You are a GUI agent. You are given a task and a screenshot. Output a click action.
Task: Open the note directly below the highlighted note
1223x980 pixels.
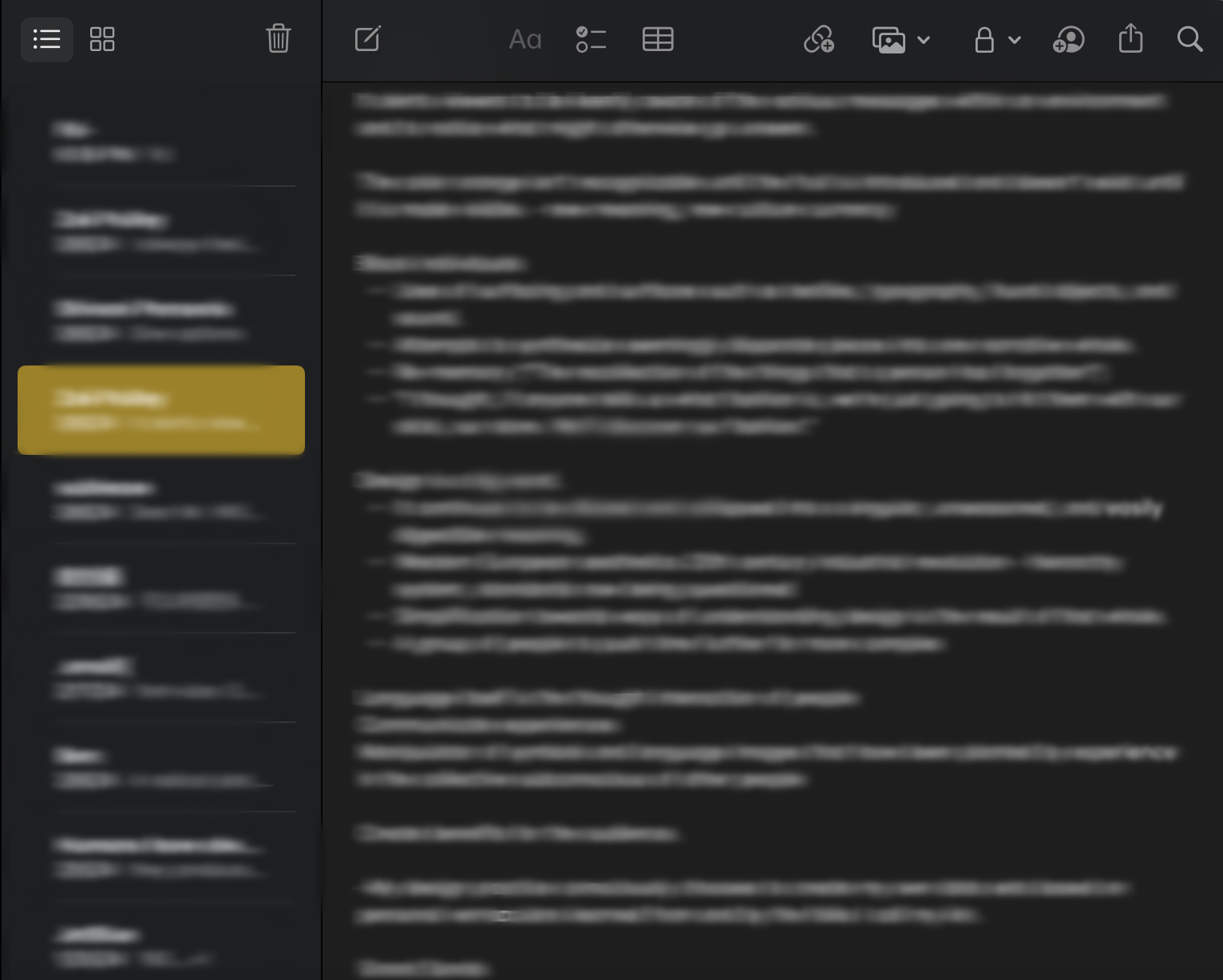pos(161,500)
